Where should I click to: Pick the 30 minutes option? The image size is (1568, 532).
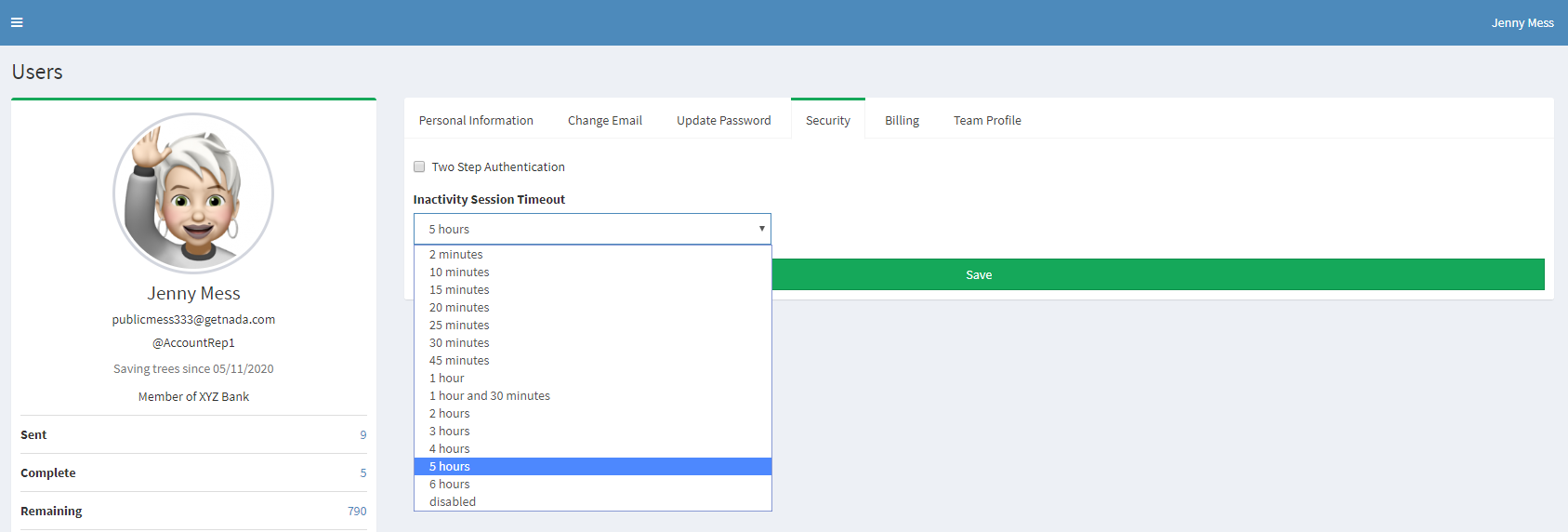[x=593, y=342]
